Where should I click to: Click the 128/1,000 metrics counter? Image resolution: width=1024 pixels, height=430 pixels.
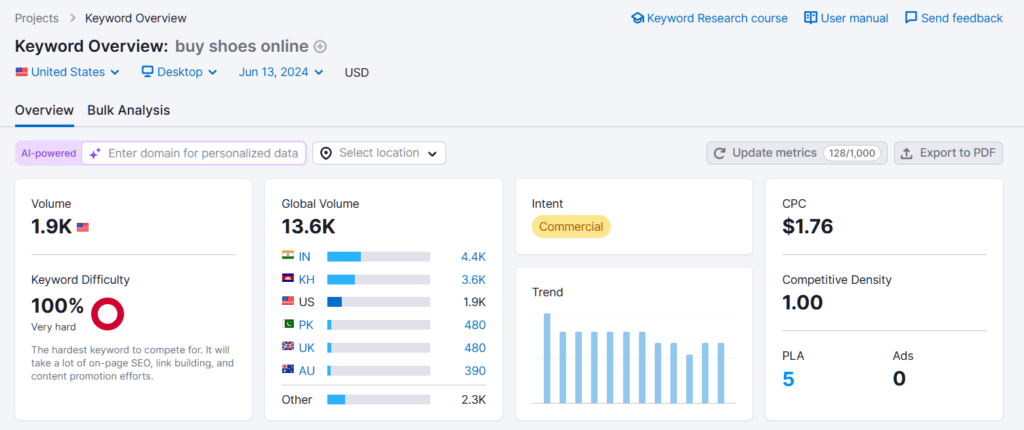[852, 153]
